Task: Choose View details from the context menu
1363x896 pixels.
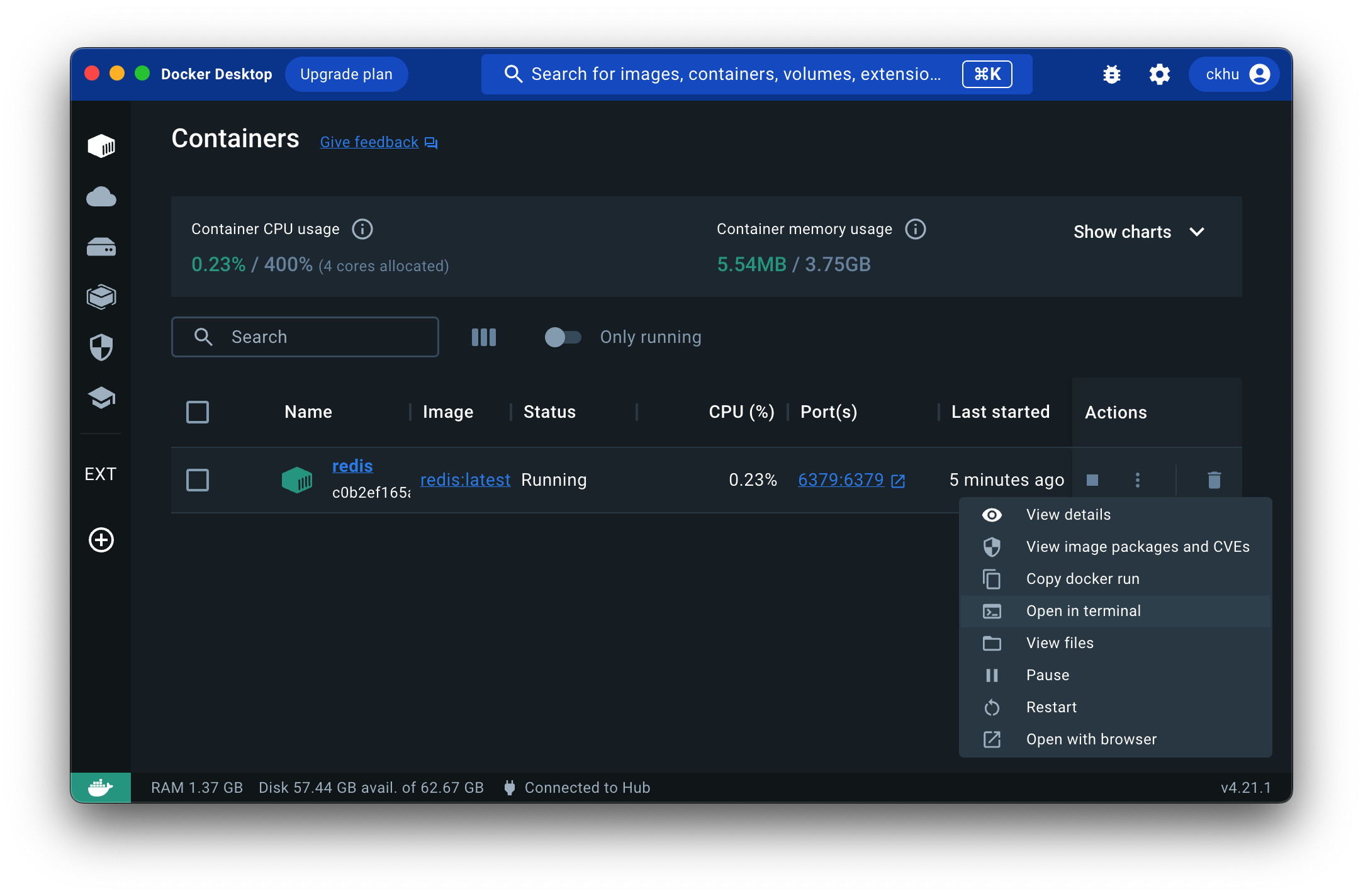Action: click(1115, 515)
